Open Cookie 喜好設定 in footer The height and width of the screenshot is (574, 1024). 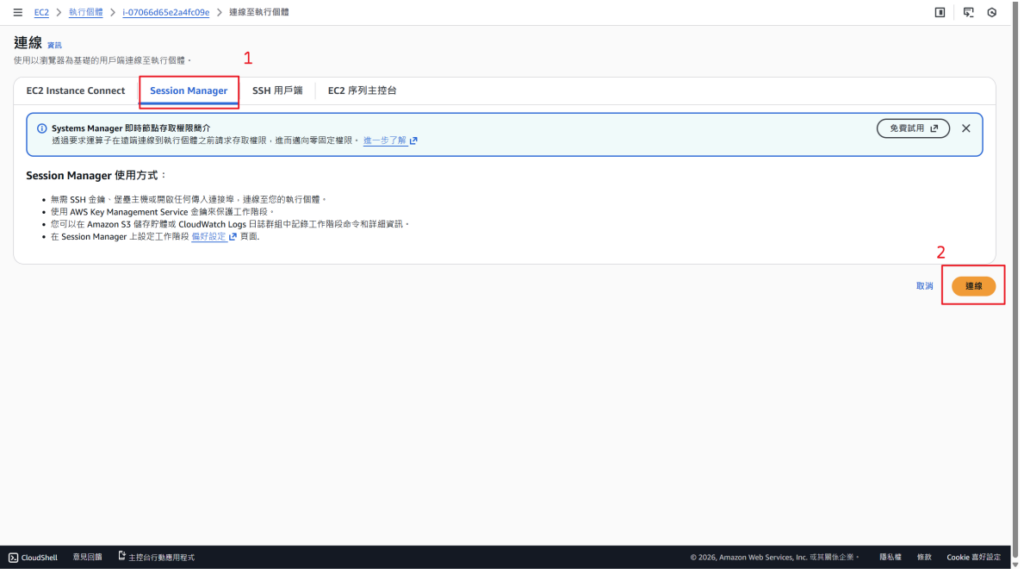(973, 558)
